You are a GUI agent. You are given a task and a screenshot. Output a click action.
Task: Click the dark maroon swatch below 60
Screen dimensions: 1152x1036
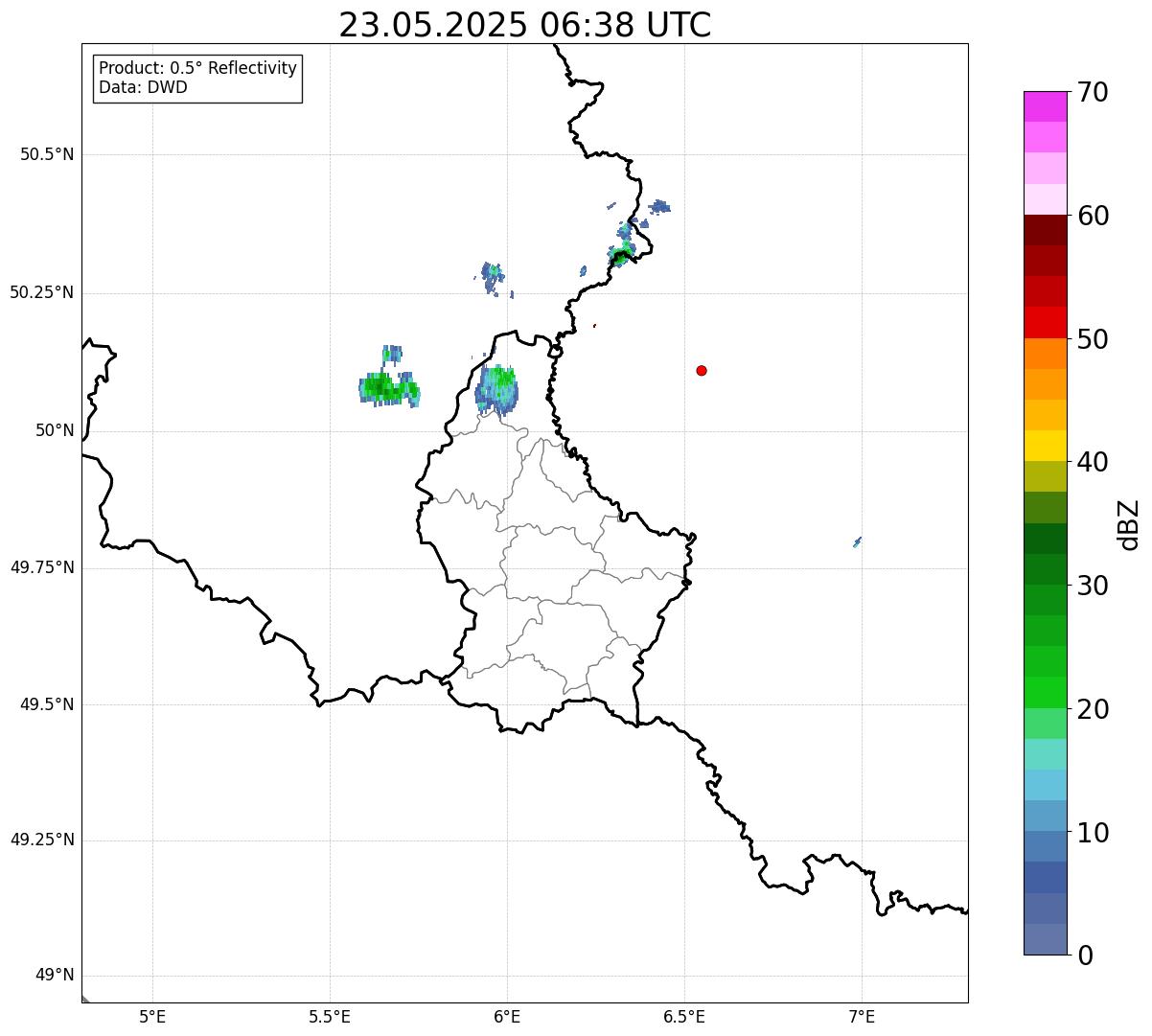1045,230
